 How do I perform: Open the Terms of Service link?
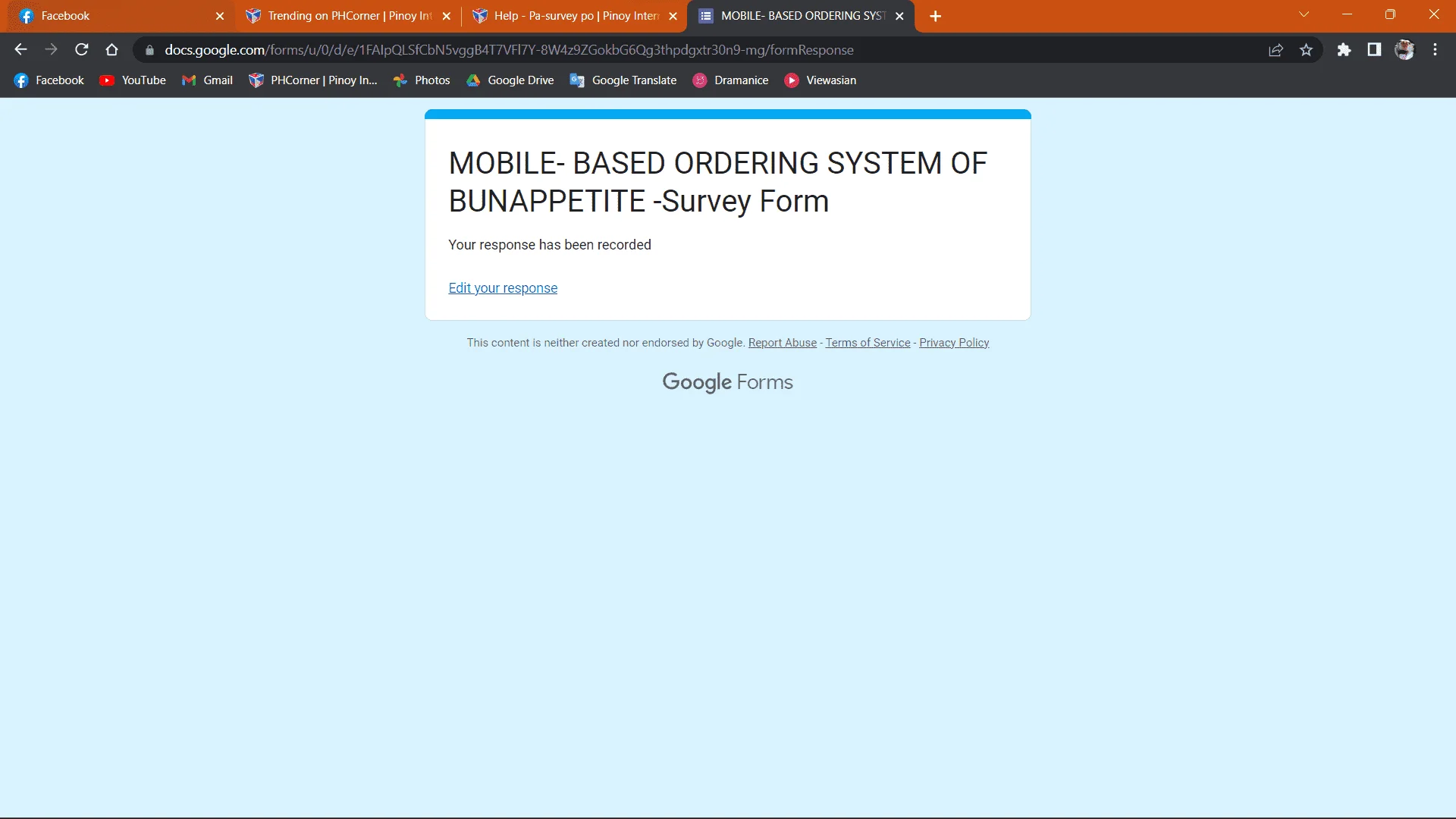[x=868, y=343]
